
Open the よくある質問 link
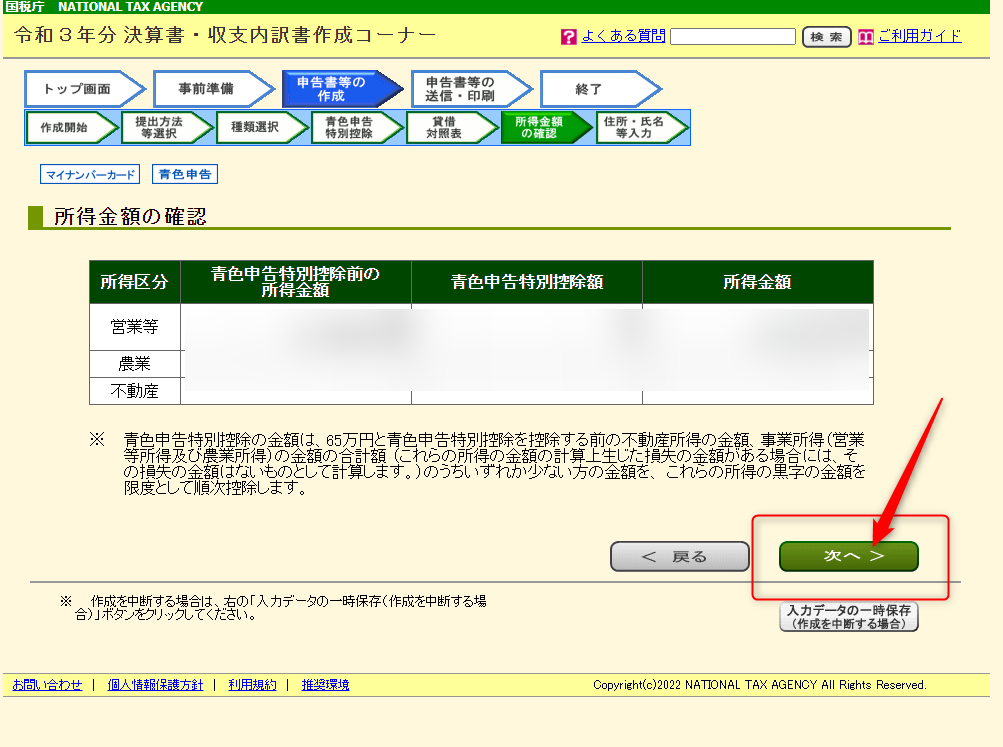(x=623, y=36)
